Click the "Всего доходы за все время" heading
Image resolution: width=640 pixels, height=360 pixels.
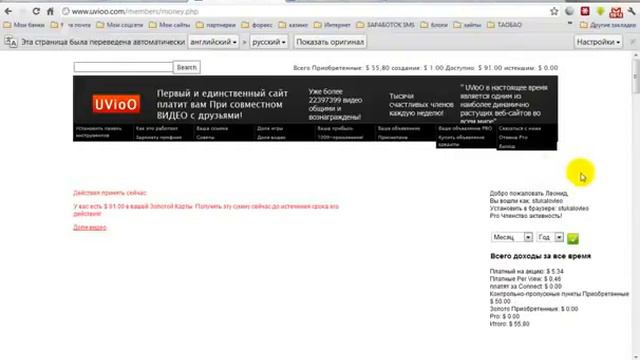point(540,256)
